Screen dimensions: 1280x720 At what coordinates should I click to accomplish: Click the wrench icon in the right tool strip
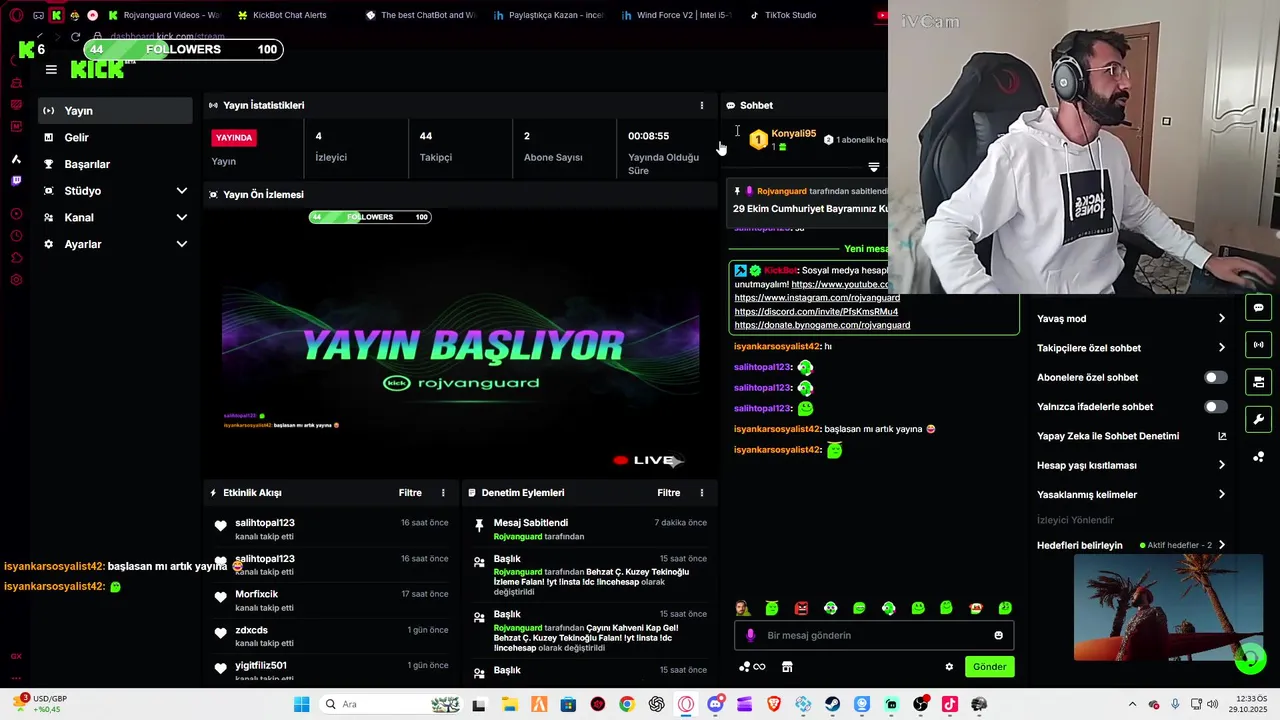[1258, 419]
